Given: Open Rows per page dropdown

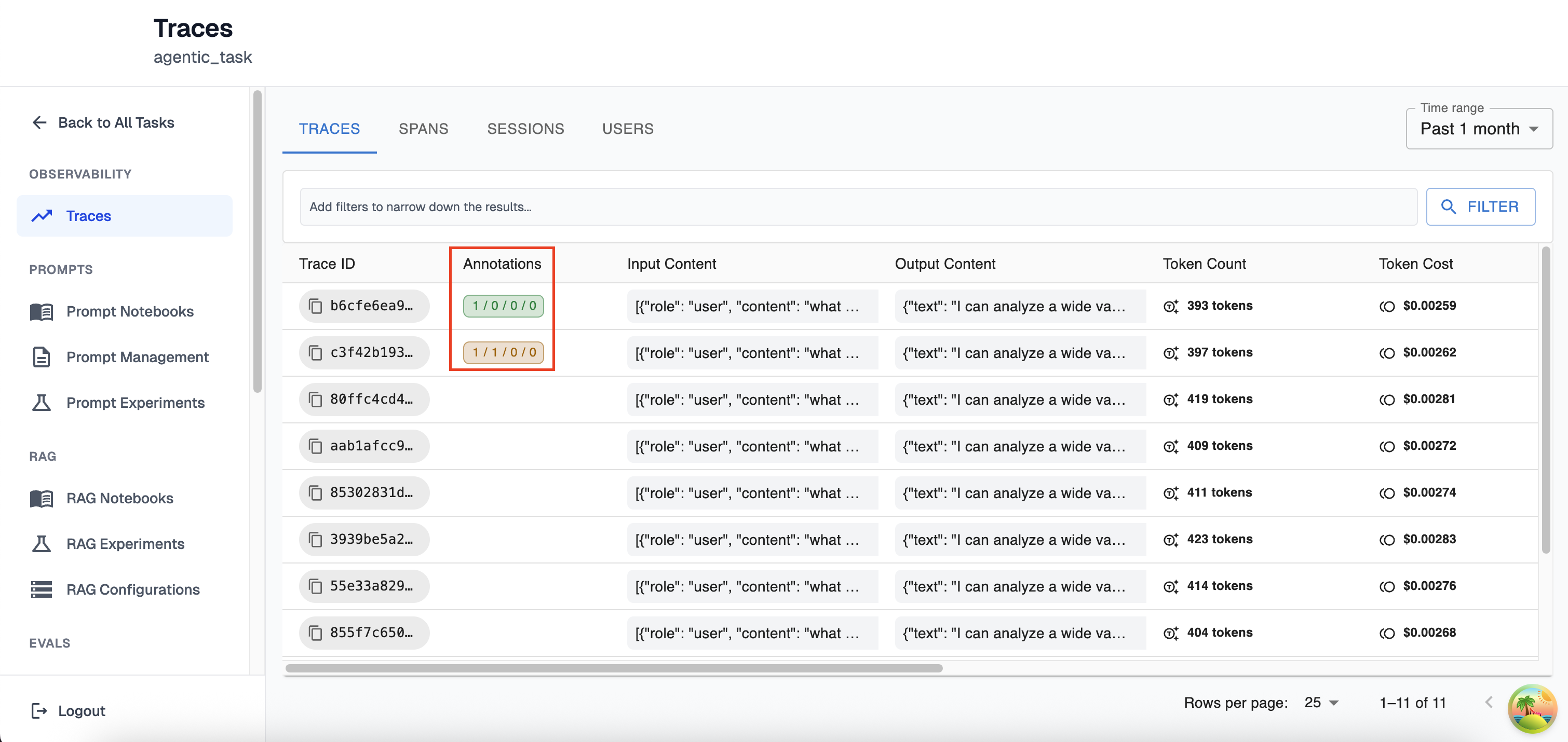Looking at the screenshot, I should pos(1321,703).
